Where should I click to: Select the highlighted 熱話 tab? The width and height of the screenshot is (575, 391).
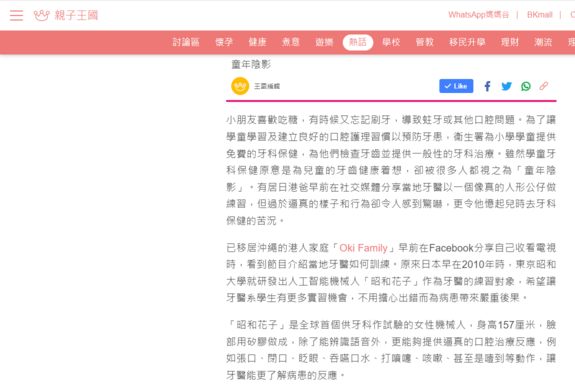click(358, 42)
